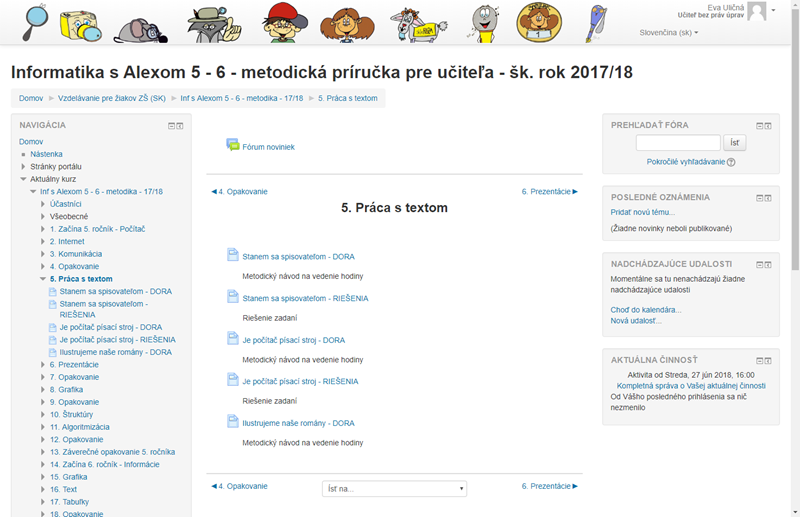Collapse the 5. Práca s textom node

point(43,279)
